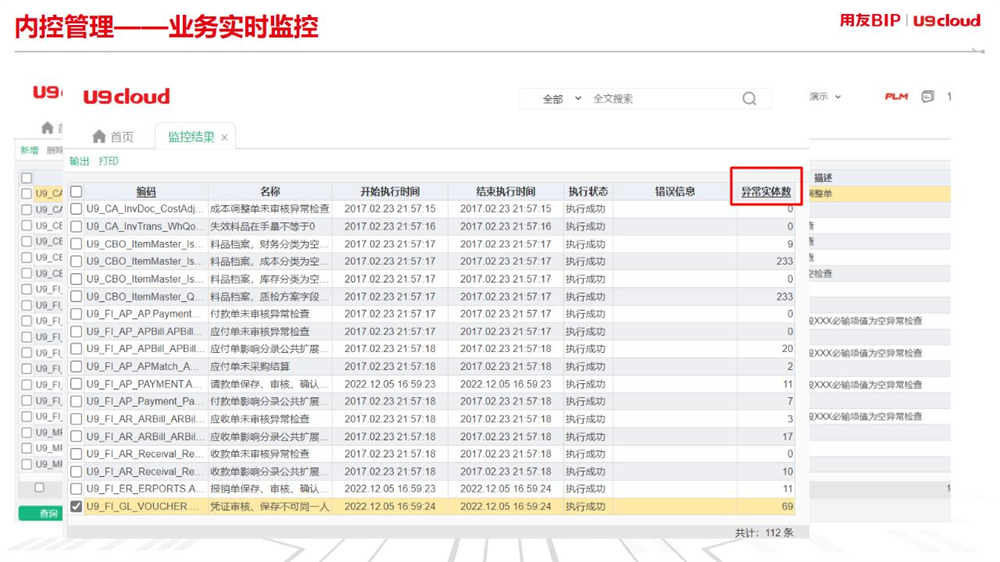
Task: Click abnormal count 9 in ItemMaster row
Action: click(x=790, y=244)
